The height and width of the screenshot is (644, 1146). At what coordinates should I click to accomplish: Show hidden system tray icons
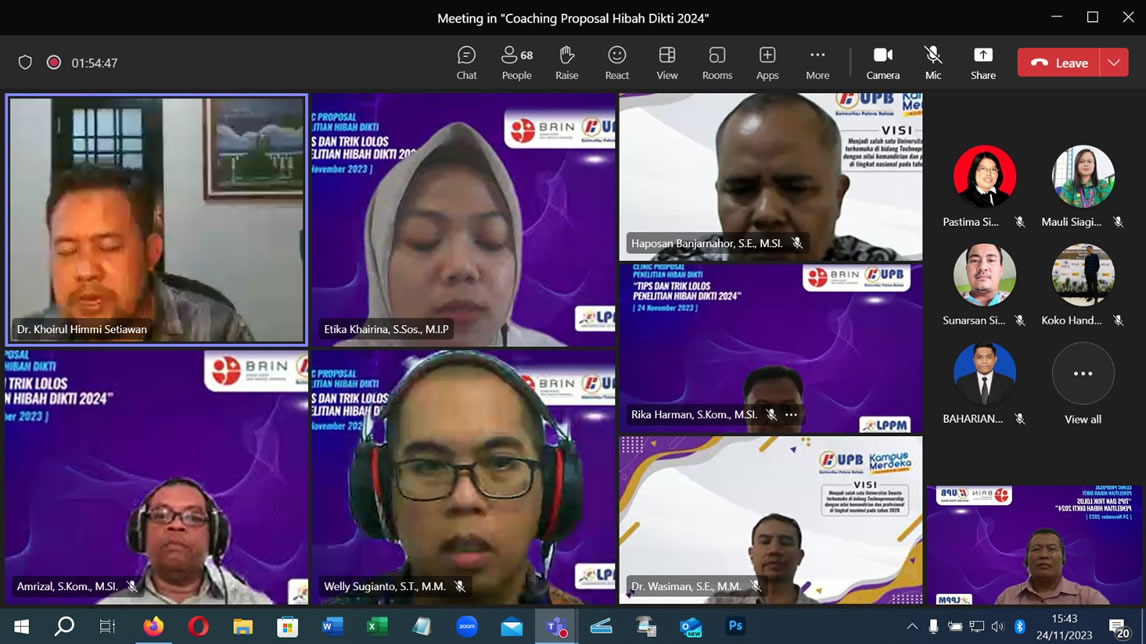(911, 627)
